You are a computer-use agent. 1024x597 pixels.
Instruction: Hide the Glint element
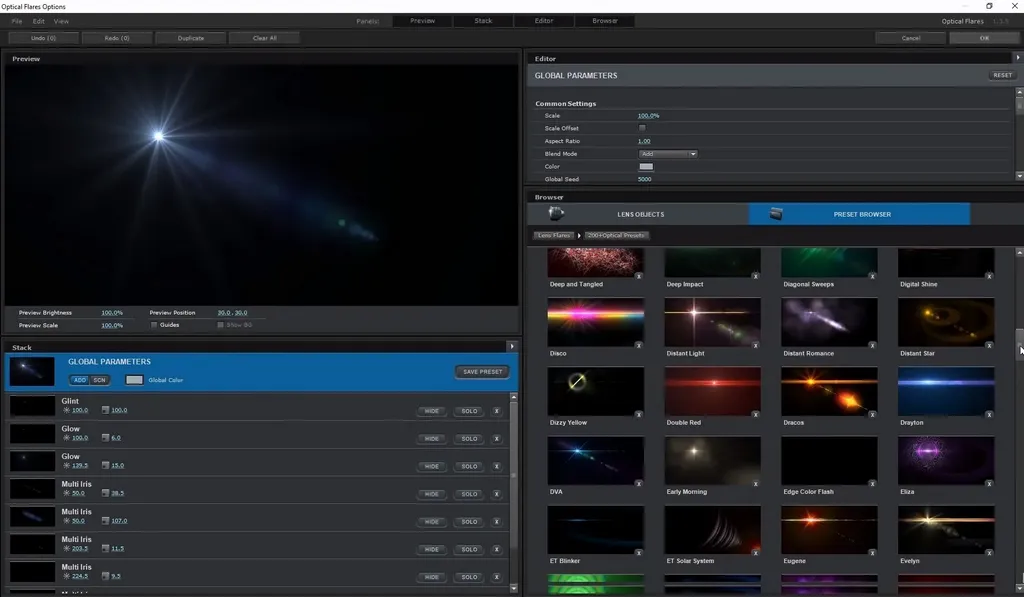tap(432, 411)
